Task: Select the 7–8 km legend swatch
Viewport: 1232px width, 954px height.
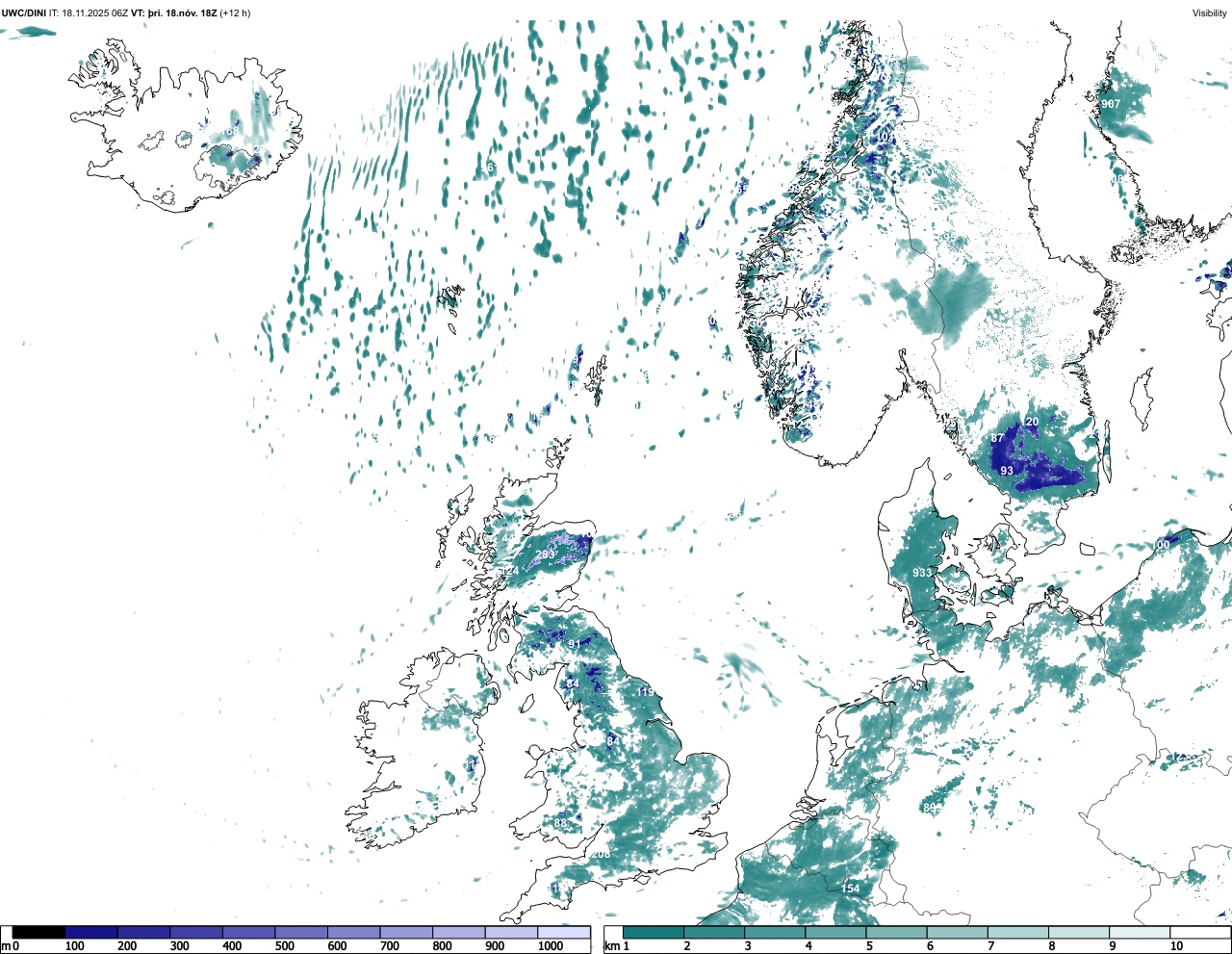Action: pyautogui.click(x=1017, y=932)
